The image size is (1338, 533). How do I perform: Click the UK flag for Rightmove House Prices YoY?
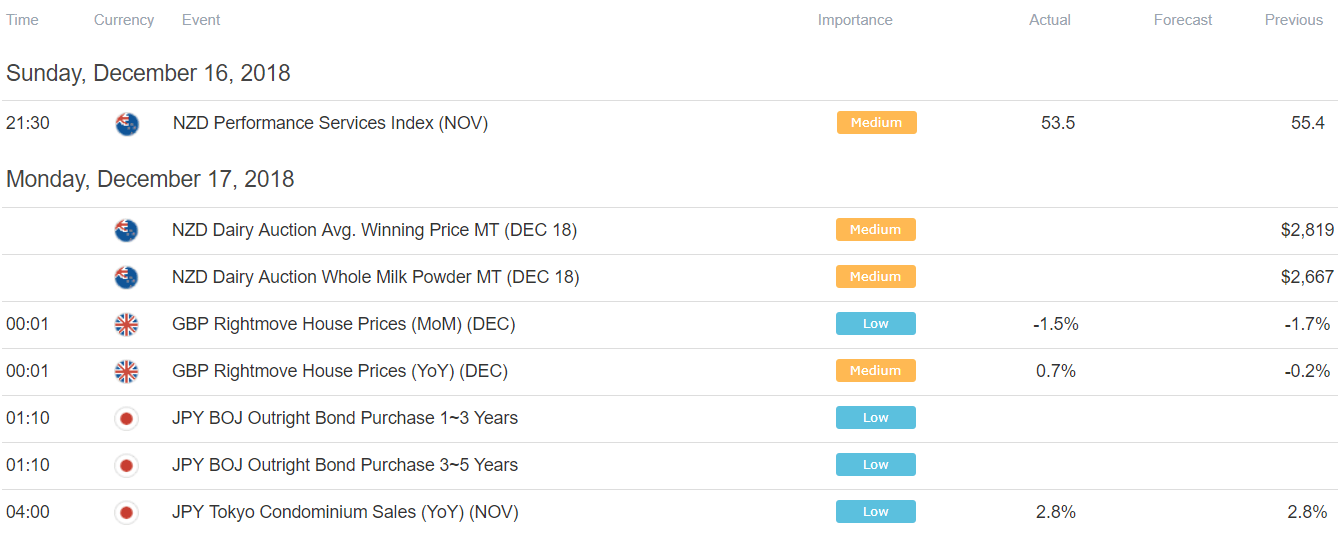(x=126, y=371)
